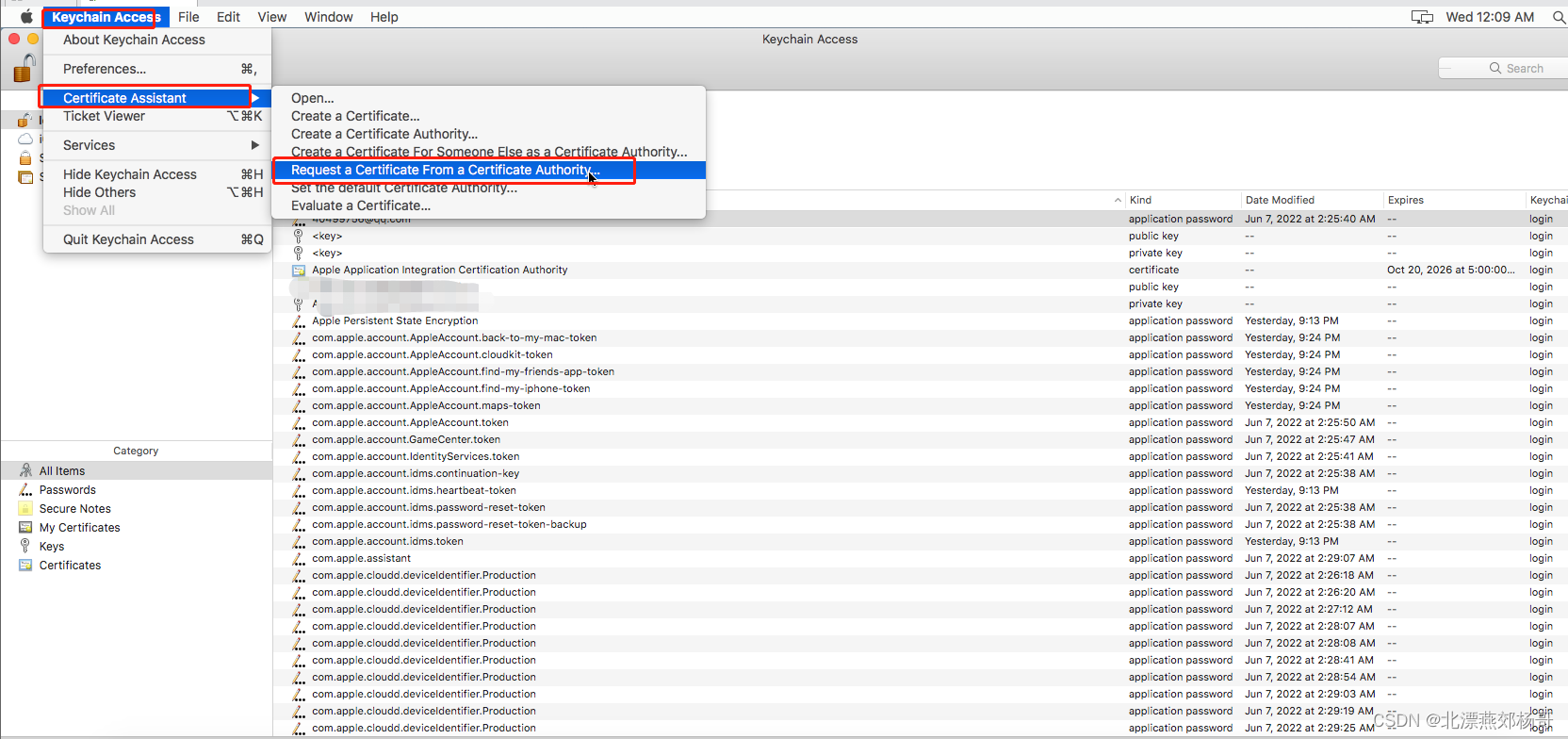Click the Passwords category icon
The width and height of the screenshot is (1568, 739).
click(25, 489)
